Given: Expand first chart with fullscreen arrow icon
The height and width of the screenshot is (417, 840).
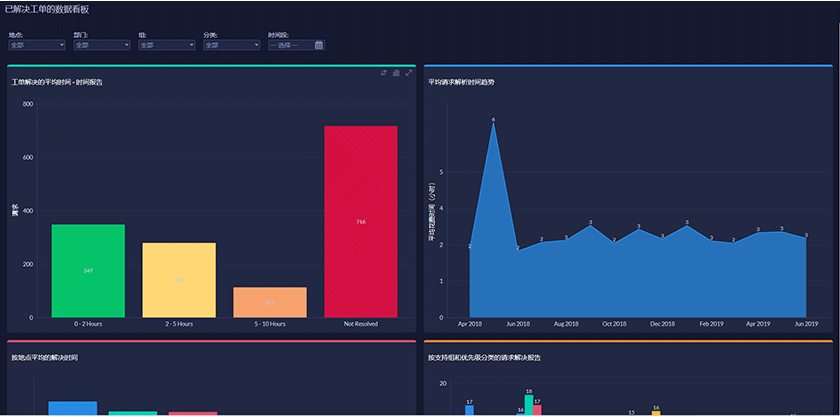Looking at the screenshot, I should (x=409, y=73).
